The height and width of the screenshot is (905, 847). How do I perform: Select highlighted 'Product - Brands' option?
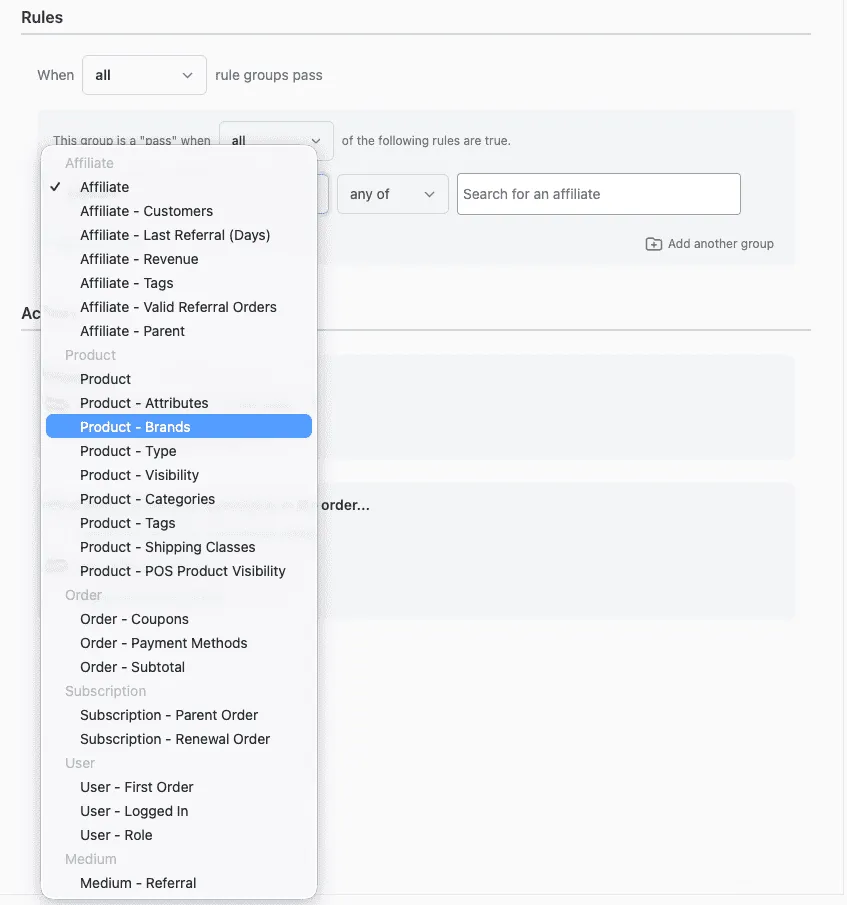point(179,427)
